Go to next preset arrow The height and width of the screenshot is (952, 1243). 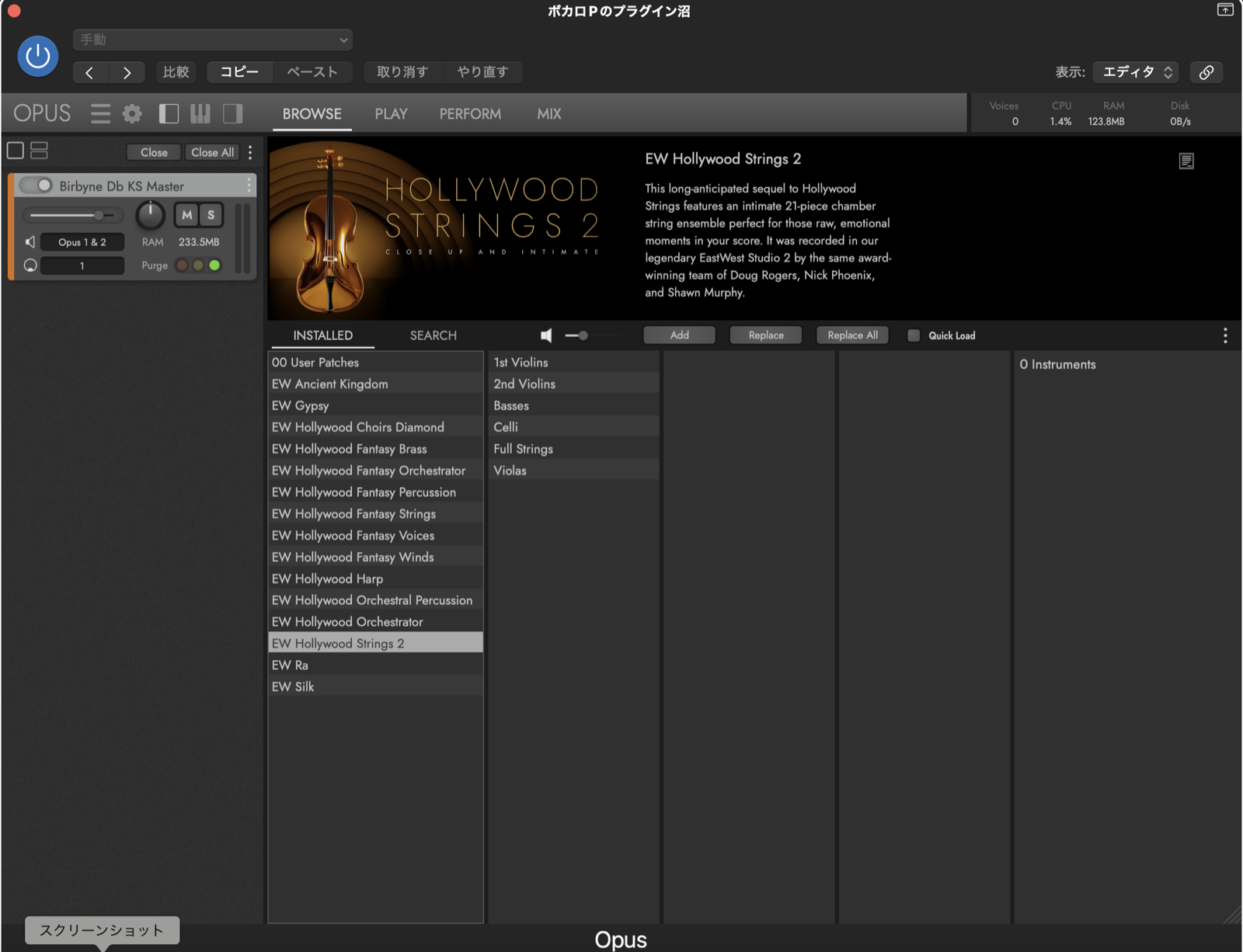tap(127, 72)
